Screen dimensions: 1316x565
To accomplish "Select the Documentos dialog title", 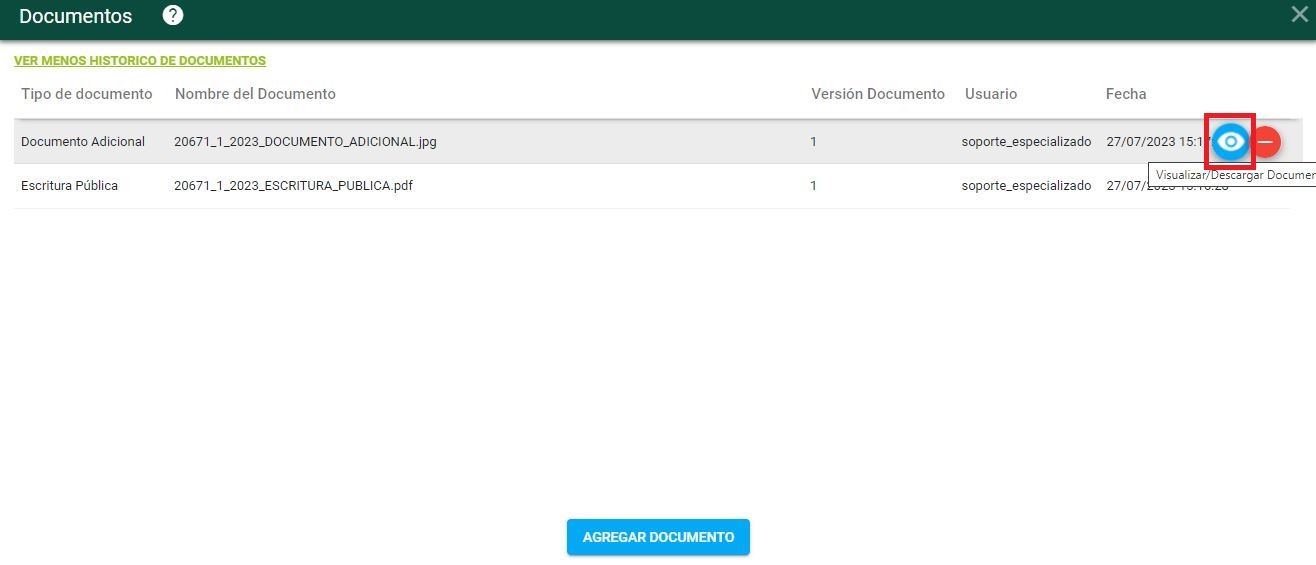I will 76,16.
